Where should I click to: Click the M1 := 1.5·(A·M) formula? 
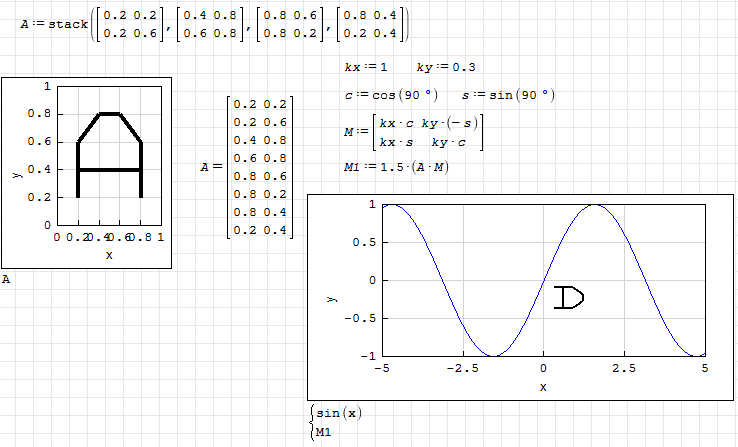coord(397,165)
